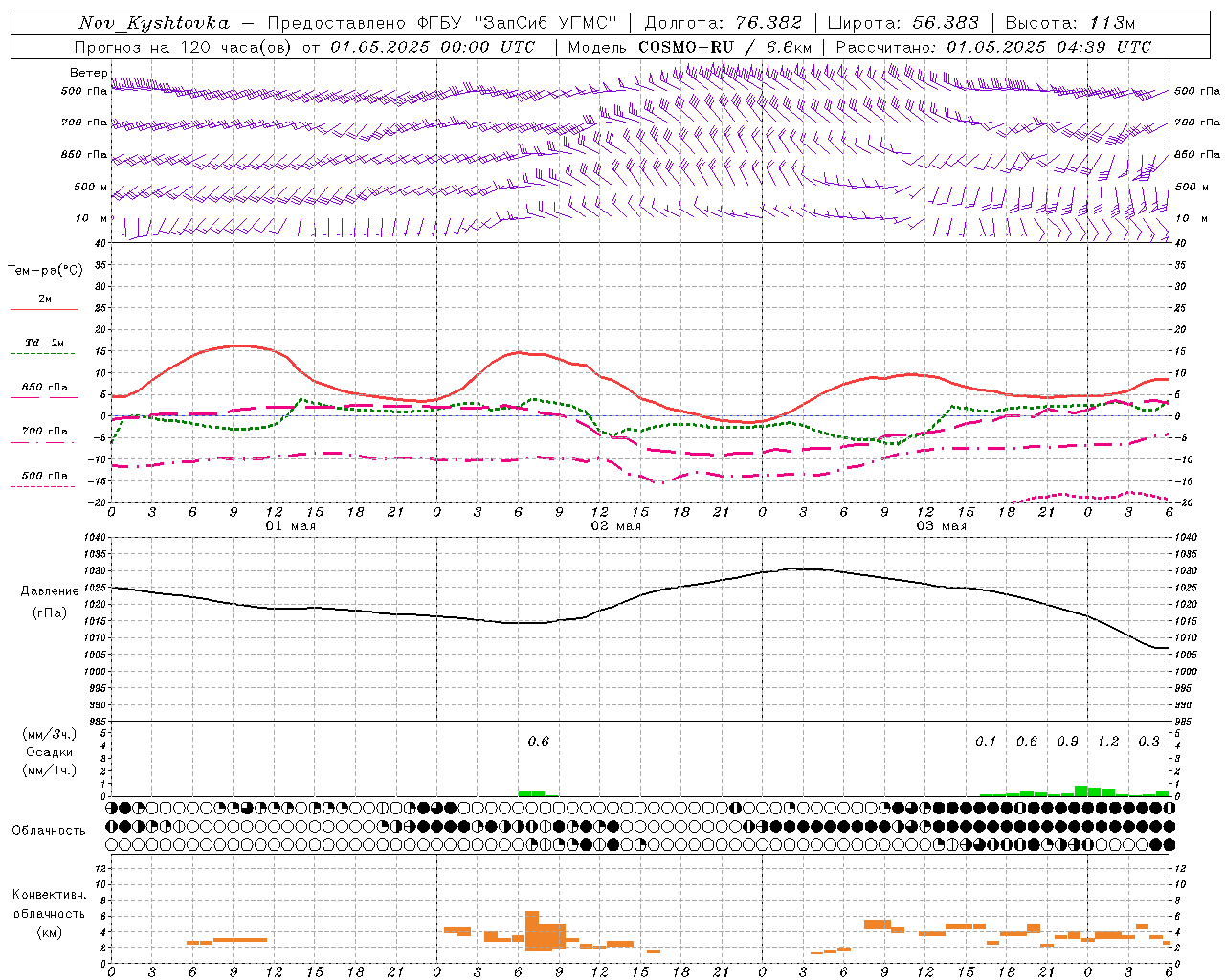Click the 500 гПа temperature legend entry
This screenshot has height=980, width=1225.
tap(45, 476)
